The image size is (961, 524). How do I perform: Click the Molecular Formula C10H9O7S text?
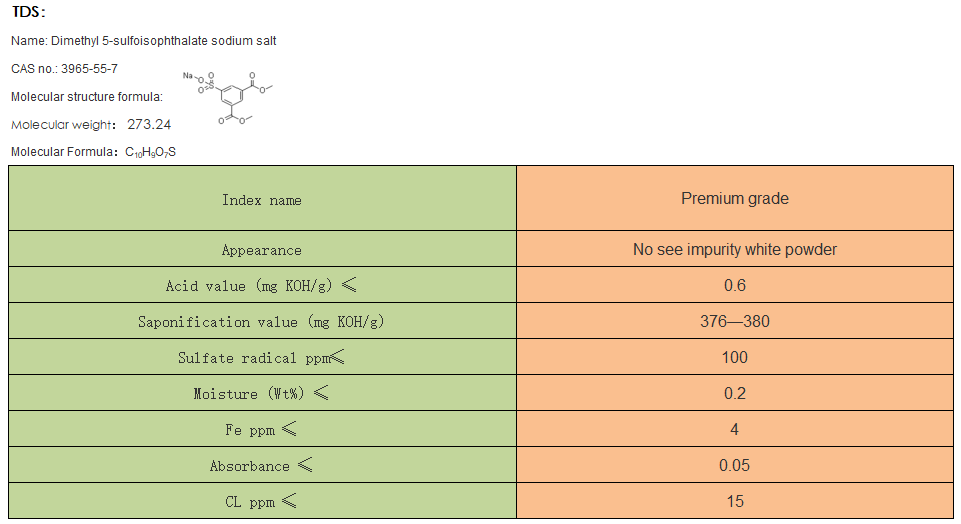click(x=94, y=152)
